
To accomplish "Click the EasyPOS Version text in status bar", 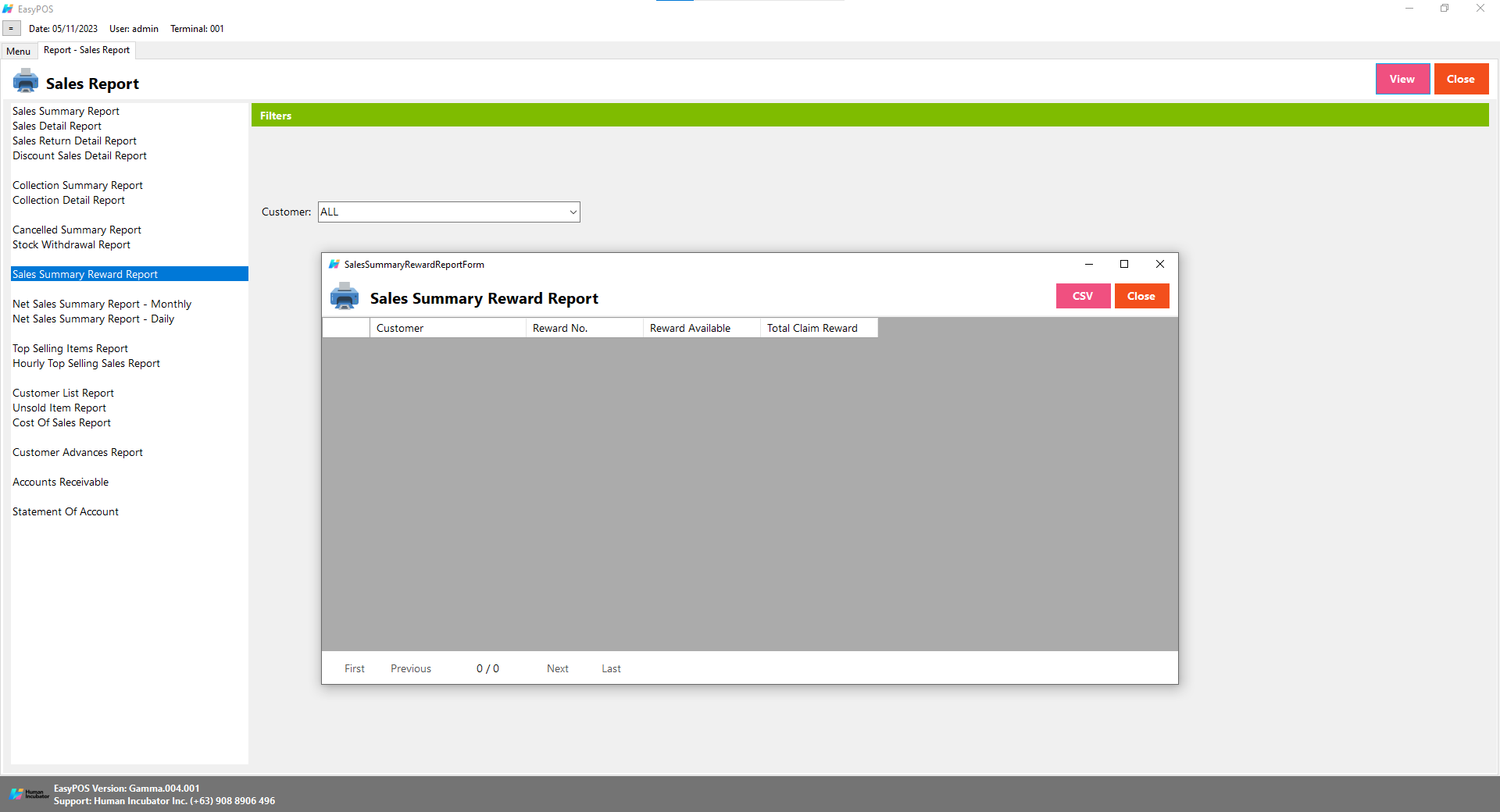I will (127, 789).
